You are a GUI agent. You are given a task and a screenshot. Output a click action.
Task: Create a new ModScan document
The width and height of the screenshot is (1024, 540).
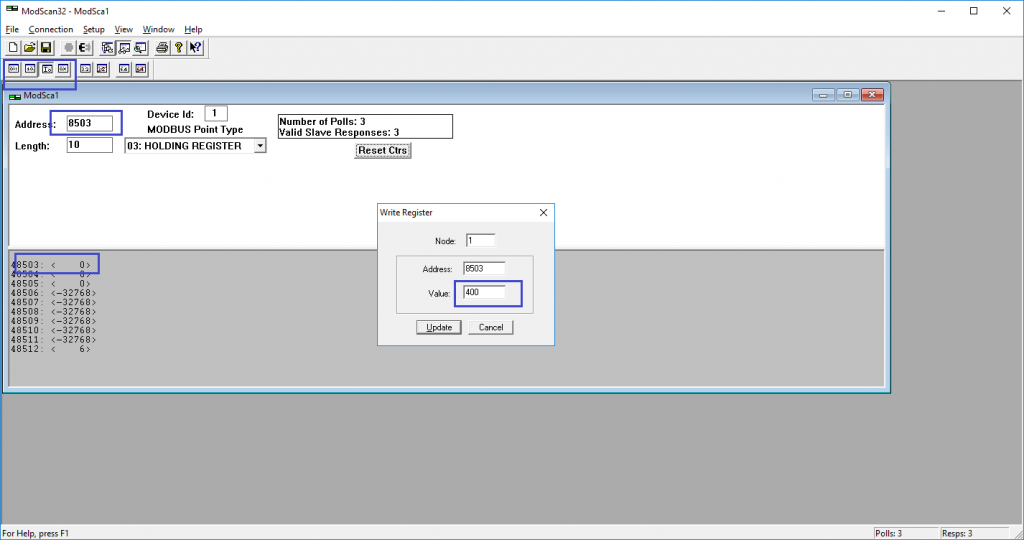(13, 48)
